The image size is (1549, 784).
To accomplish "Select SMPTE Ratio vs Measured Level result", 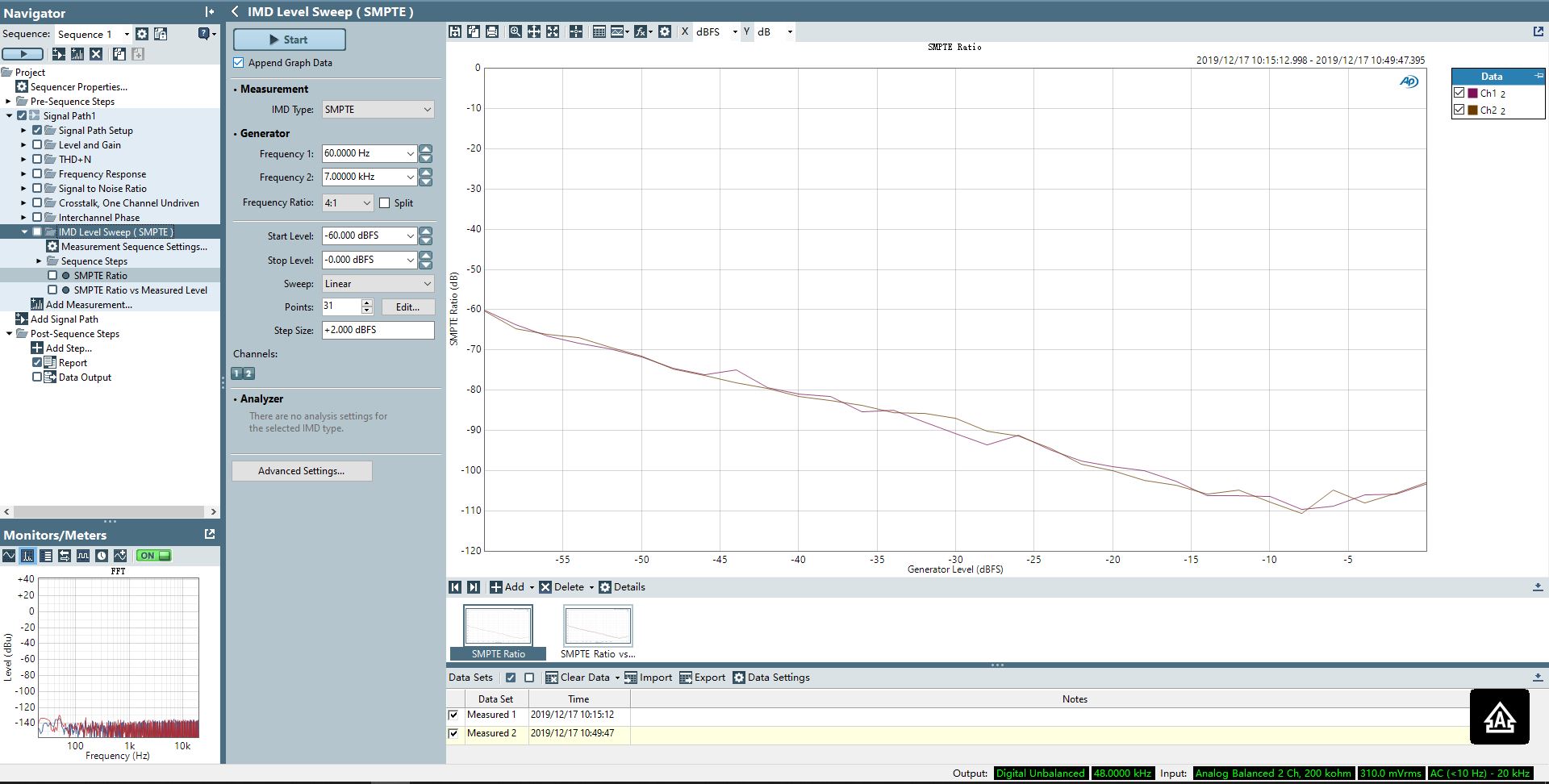I will pos(140,290).
